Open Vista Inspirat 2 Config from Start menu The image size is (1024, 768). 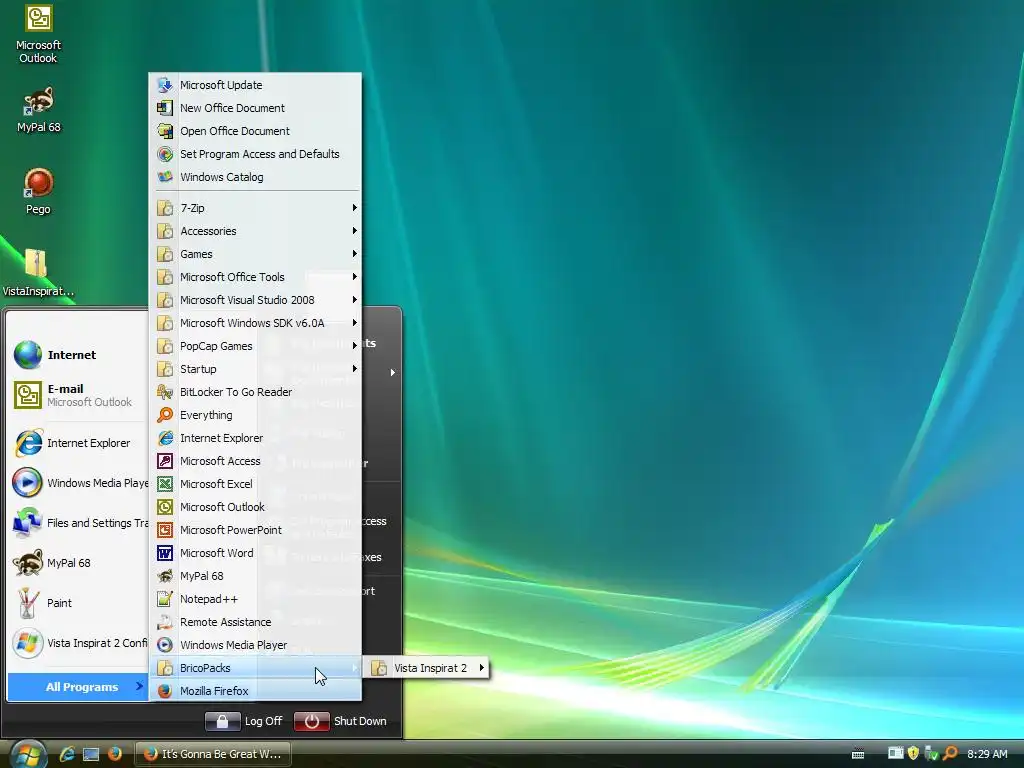[x=78, y=643]
